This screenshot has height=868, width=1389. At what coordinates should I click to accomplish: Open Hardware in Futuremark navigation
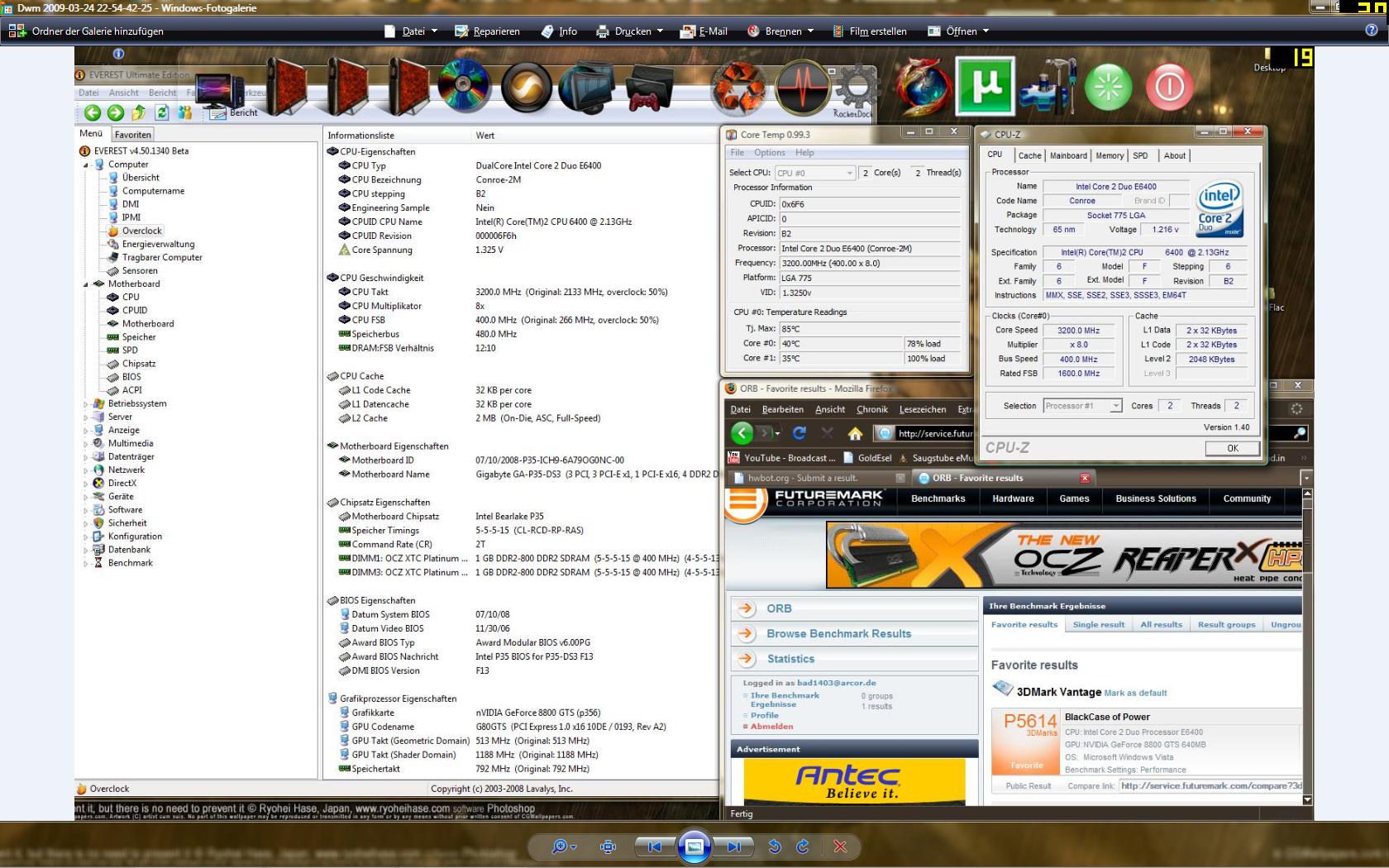point(1013,498)
